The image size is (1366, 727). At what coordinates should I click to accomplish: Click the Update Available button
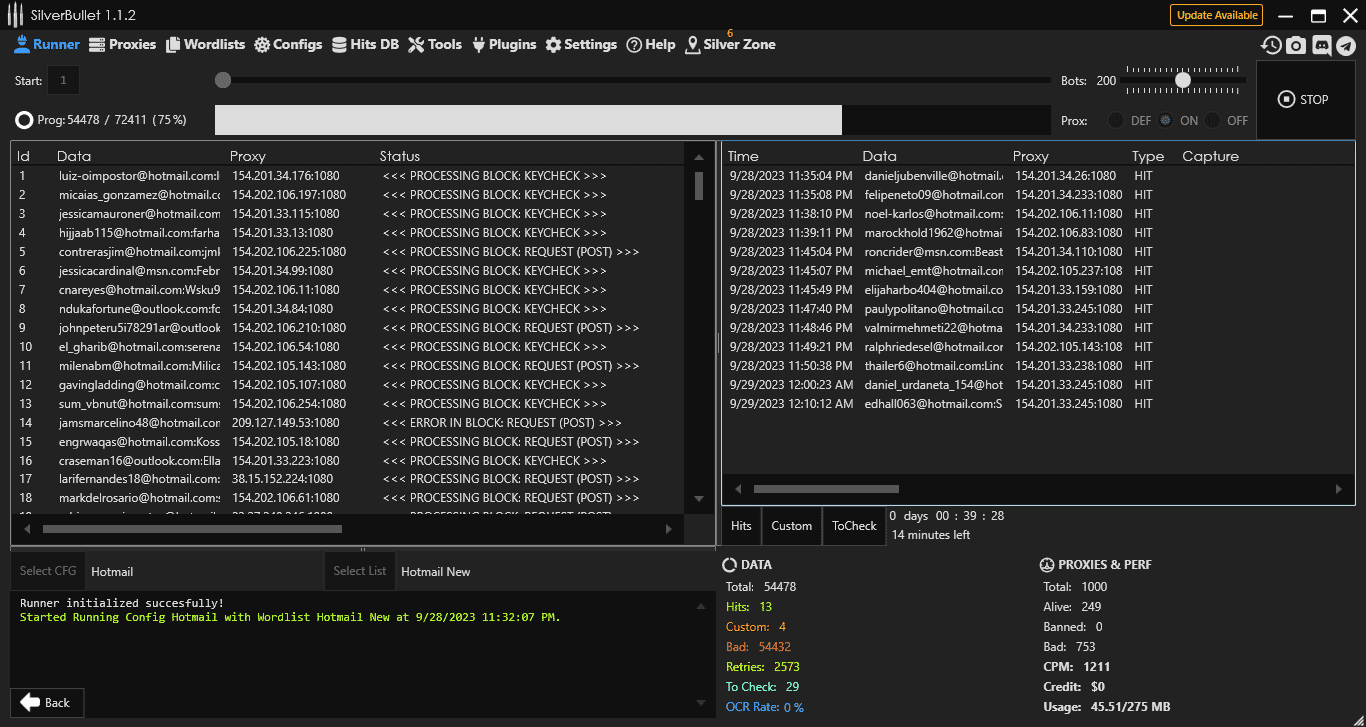(1216, 15)
